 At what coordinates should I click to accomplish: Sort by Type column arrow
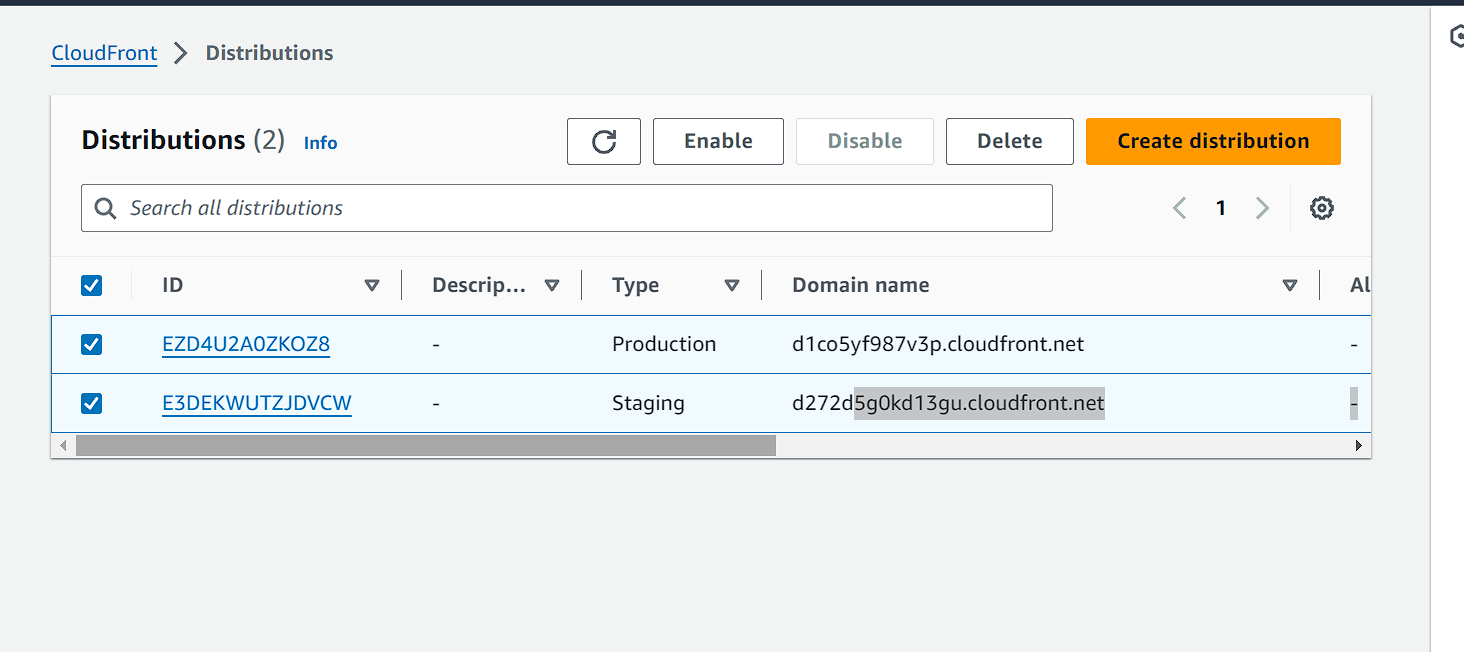coord(732,286)
